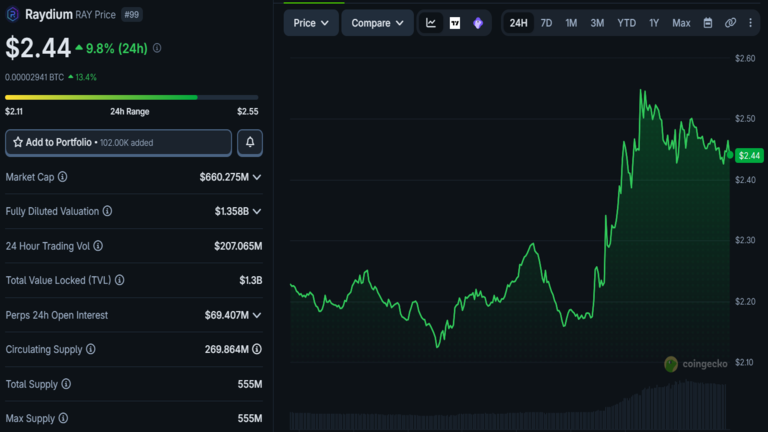Screen dimensions: 768x432
Task: Click the Total Value Locked info icon
Action: 120,280
